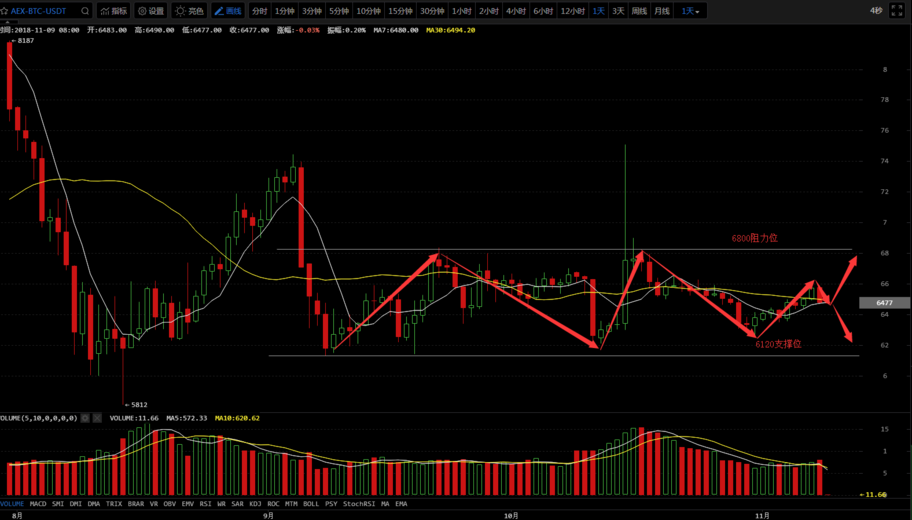Click the 6120支撑位 annotation label
912x520 pixels.
778,344
